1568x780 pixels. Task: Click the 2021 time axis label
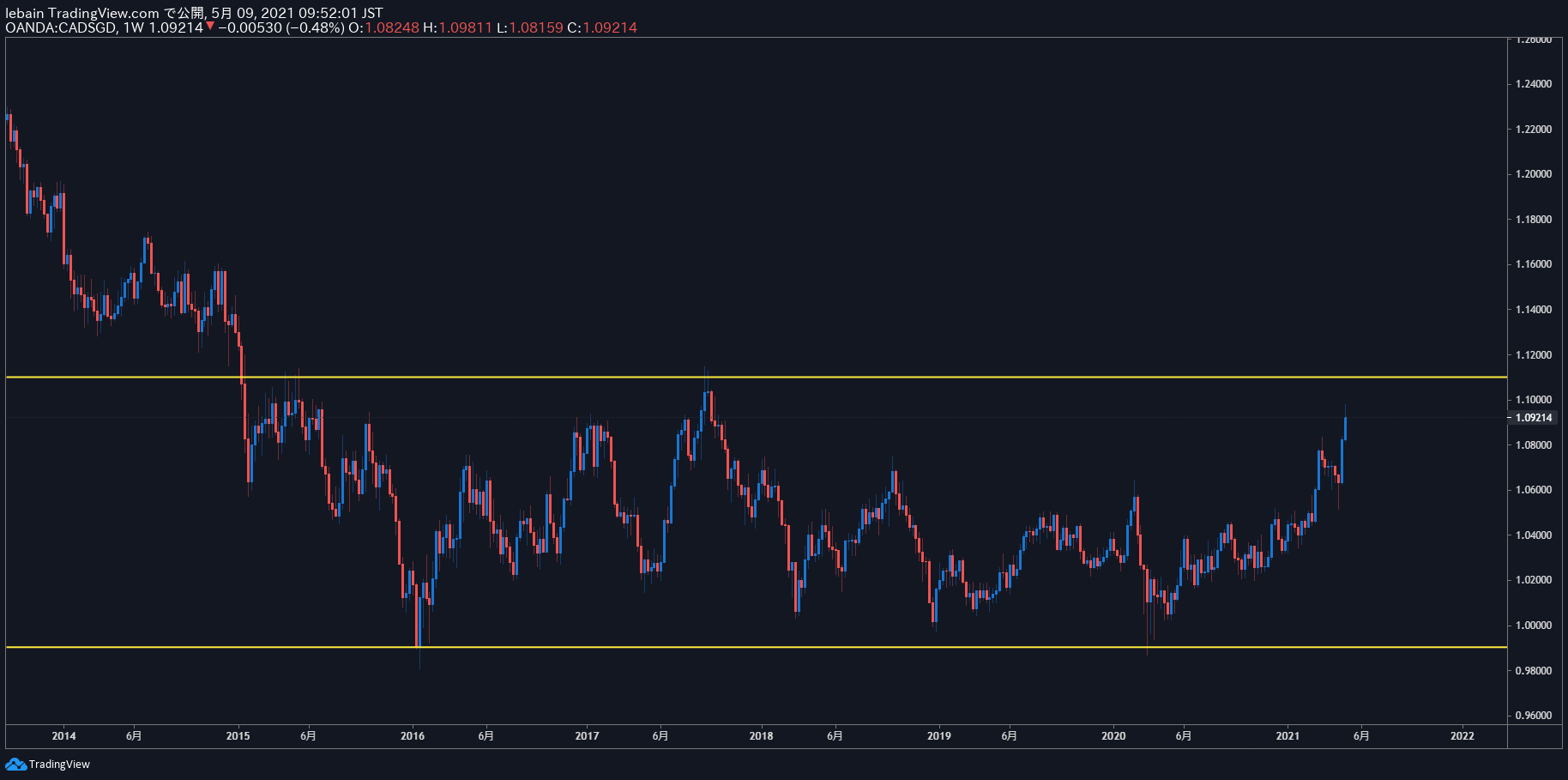click(x=1288, y=736)
